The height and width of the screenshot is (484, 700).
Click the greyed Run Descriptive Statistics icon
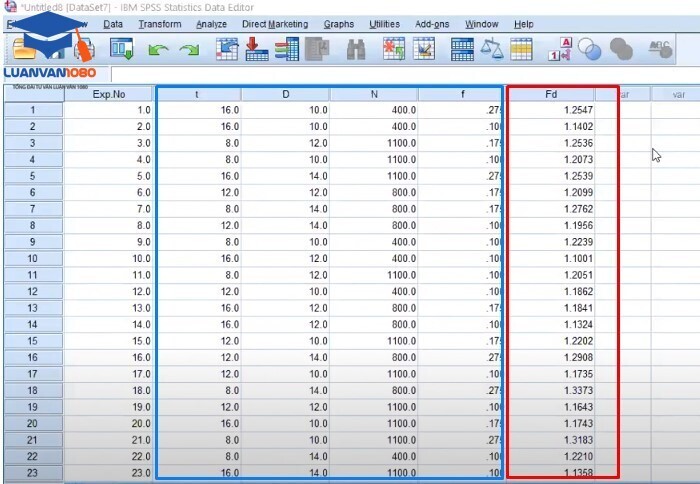tap(317, 49)
